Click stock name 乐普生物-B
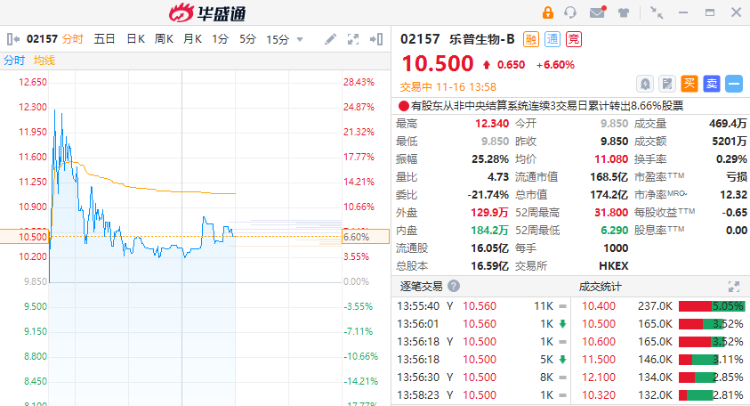This screenshot has height=406, width=750. [x=482, y=39]
